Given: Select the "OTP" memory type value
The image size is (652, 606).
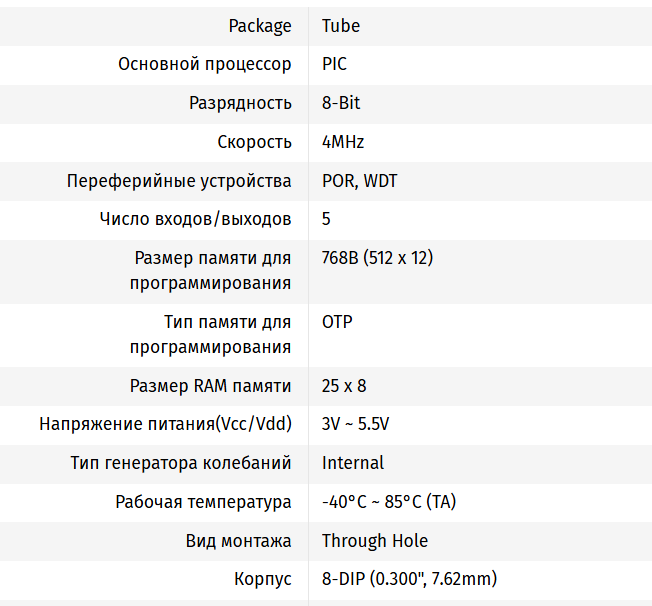Looking at the screenshot, I should click(x=337, y=322).
